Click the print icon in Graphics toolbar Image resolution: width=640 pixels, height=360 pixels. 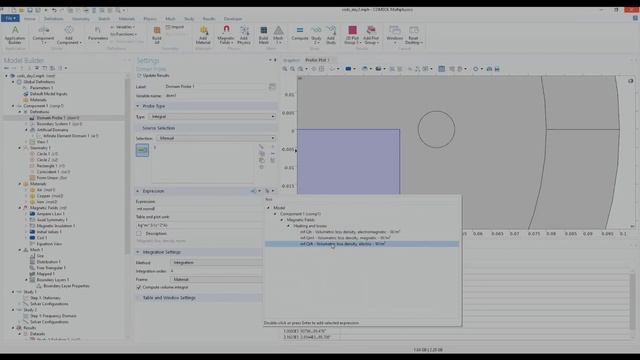tap(497, 69)
